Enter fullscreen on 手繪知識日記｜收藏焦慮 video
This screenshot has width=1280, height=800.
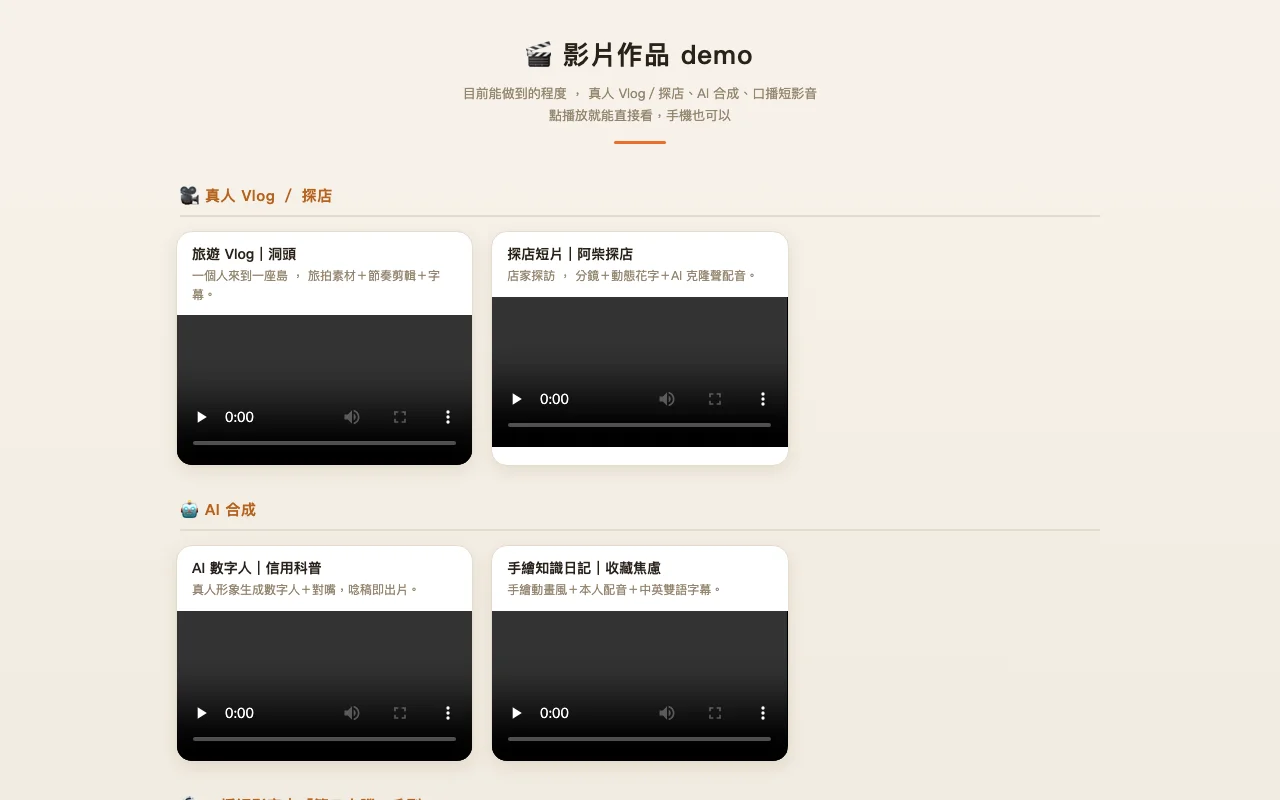(x=715, y=713)
